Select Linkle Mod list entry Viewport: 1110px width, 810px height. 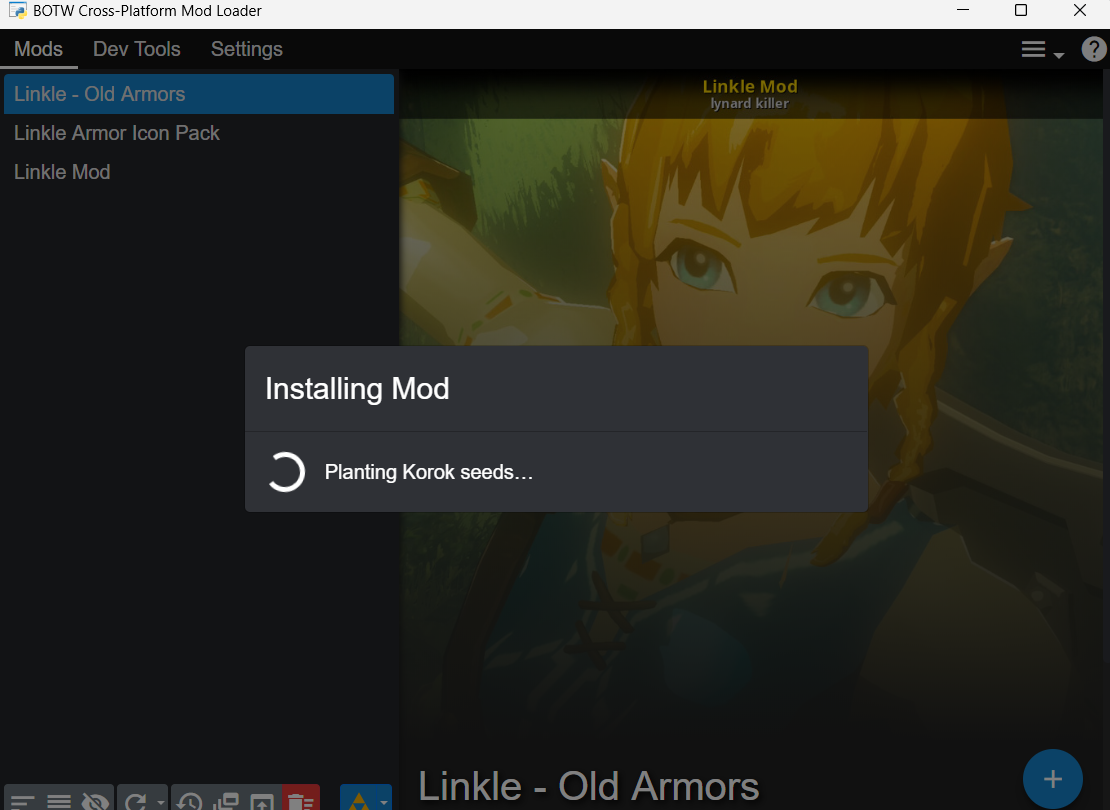tap(199, 172)
